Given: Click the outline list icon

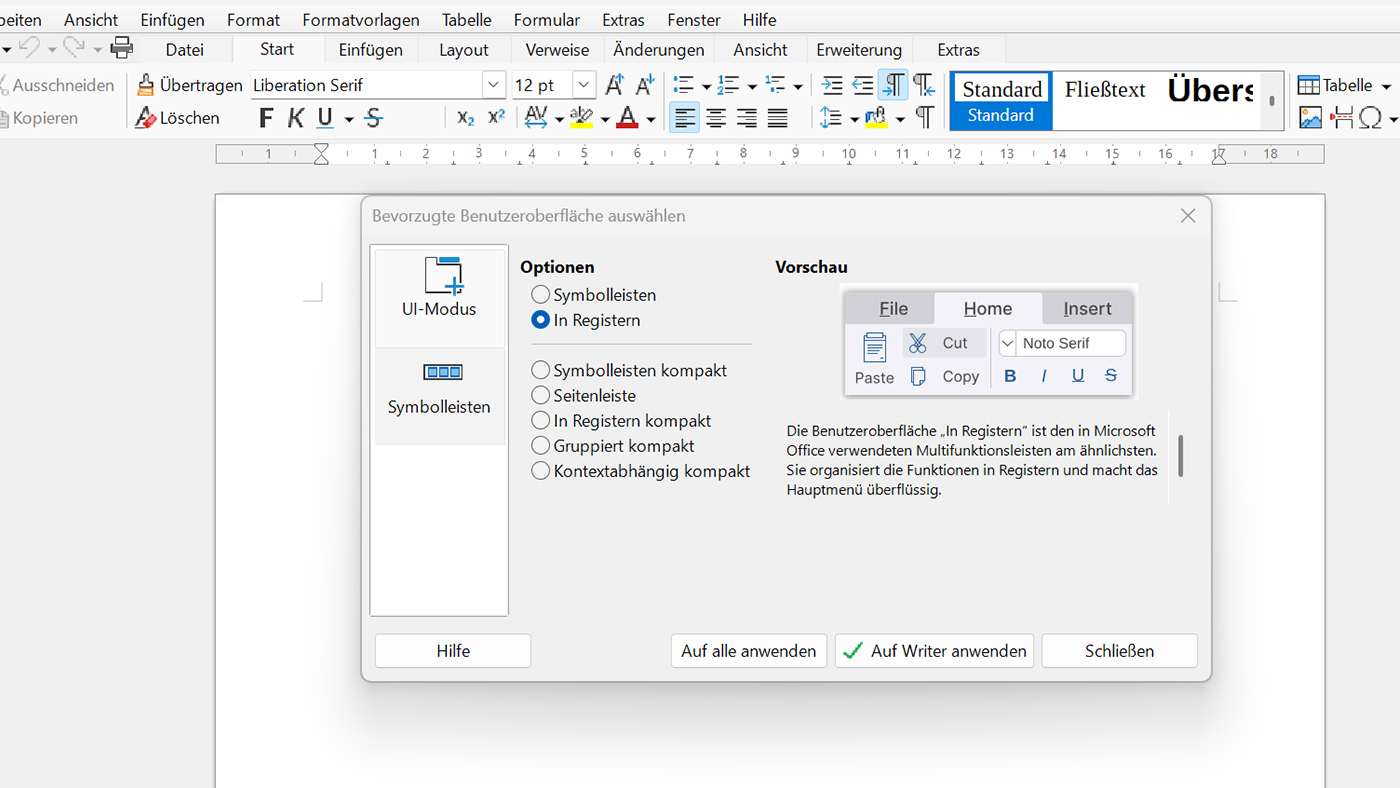Looking at the screenshot, I should pyautogui.click(x=775, y=85).
